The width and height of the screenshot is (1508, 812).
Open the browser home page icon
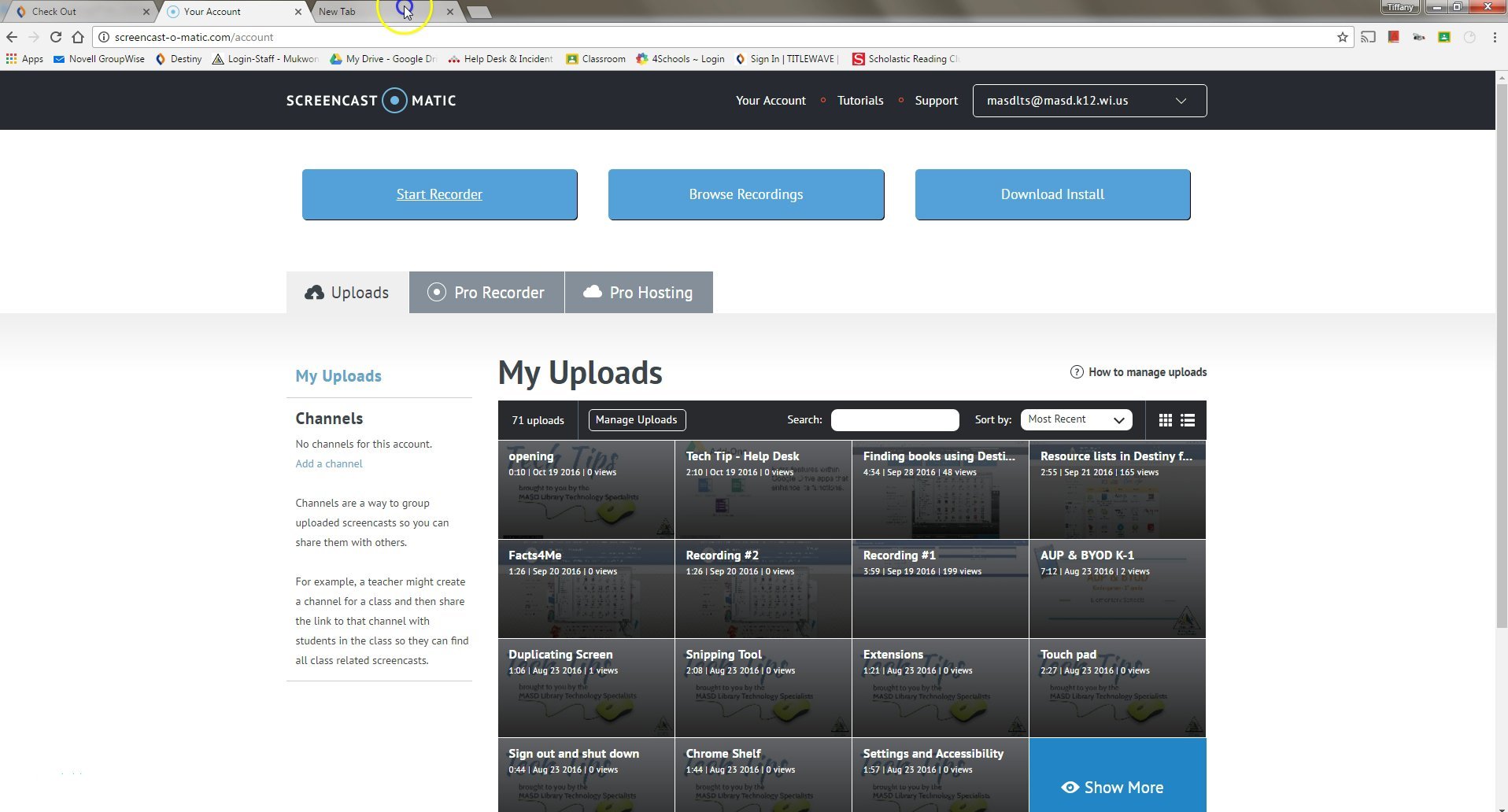[x=77, y=37]
